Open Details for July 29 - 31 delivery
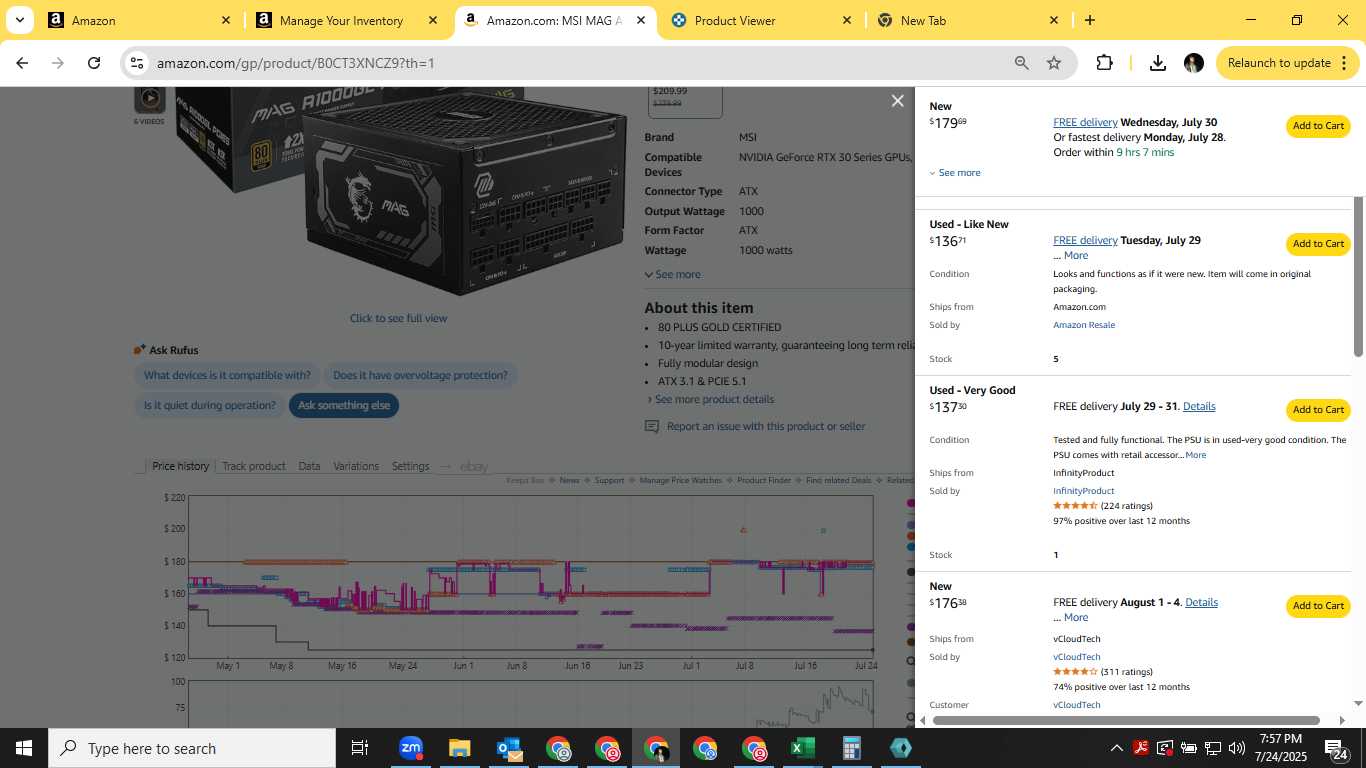This screenshot has height=768, width=1366. pyautogui.click(x=1199, y=406)
